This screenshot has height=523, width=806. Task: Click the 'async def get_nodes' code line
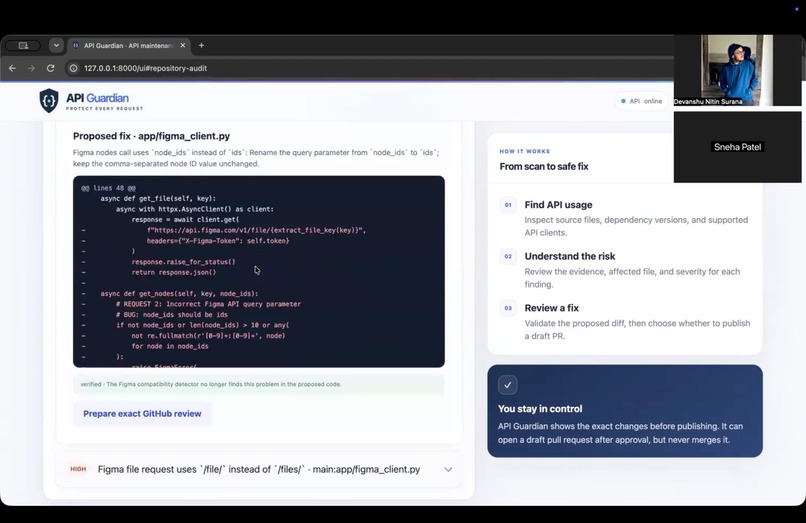179,294
